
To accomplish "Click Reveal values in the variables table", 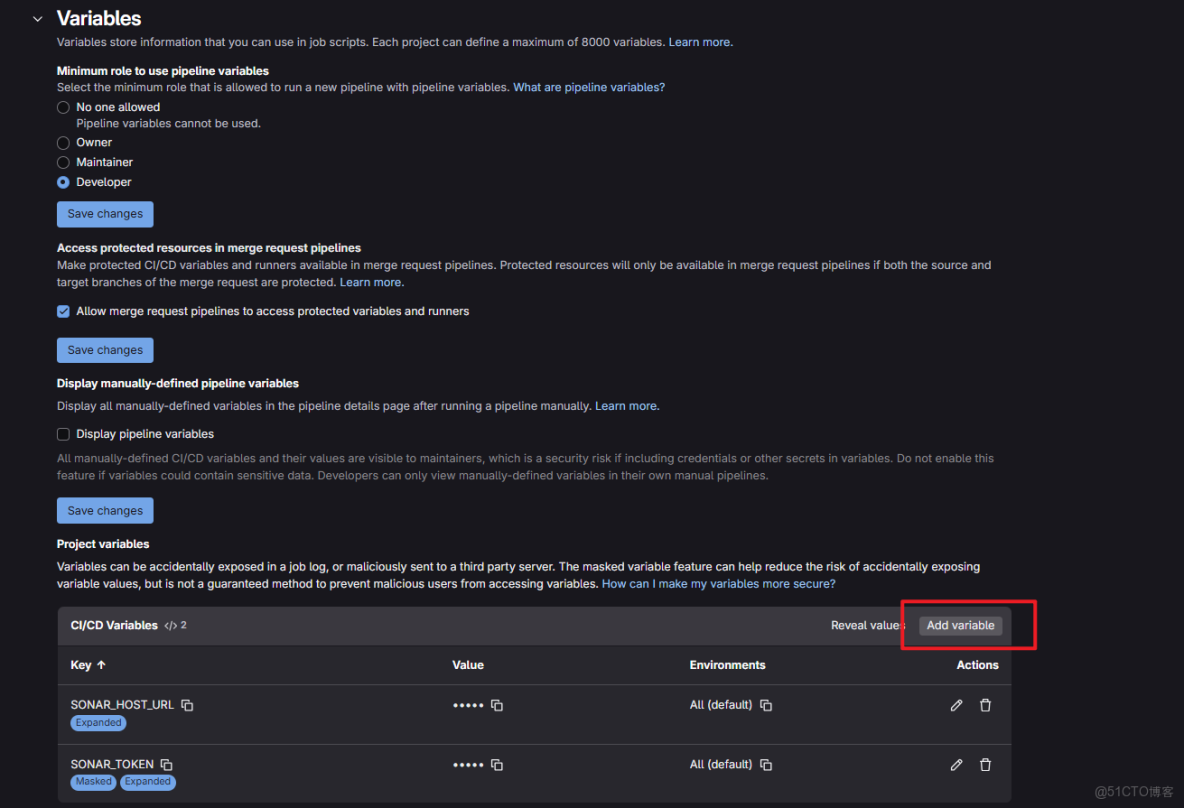I will pos(866,625).
